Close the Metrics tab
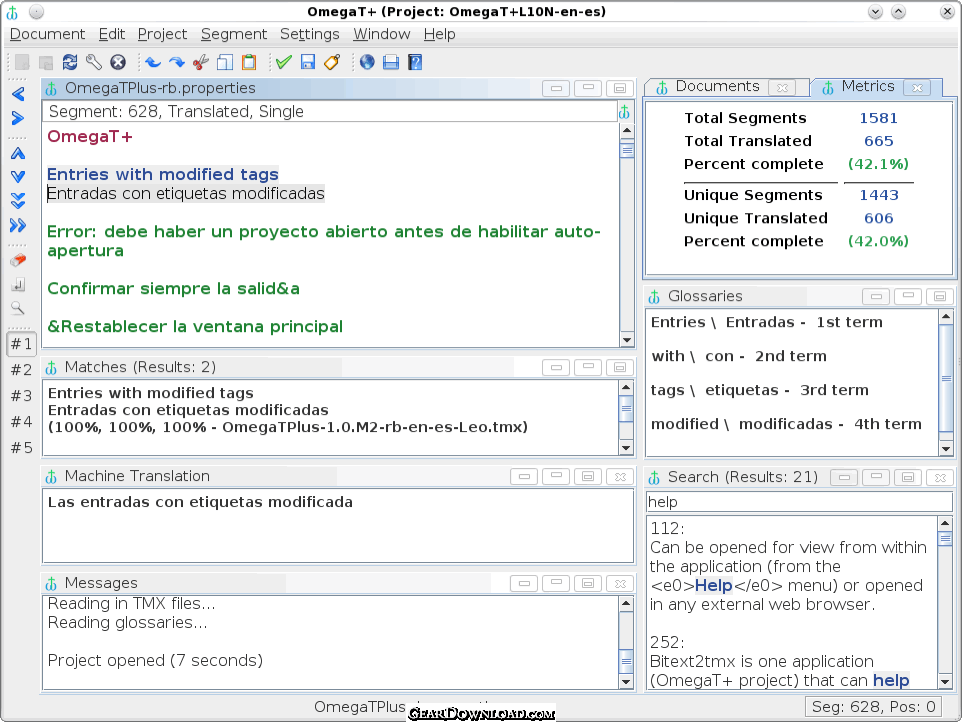Image resolution: width=962 pixels, height=722 pixels. pyautogui.click(x=917, y=88)
